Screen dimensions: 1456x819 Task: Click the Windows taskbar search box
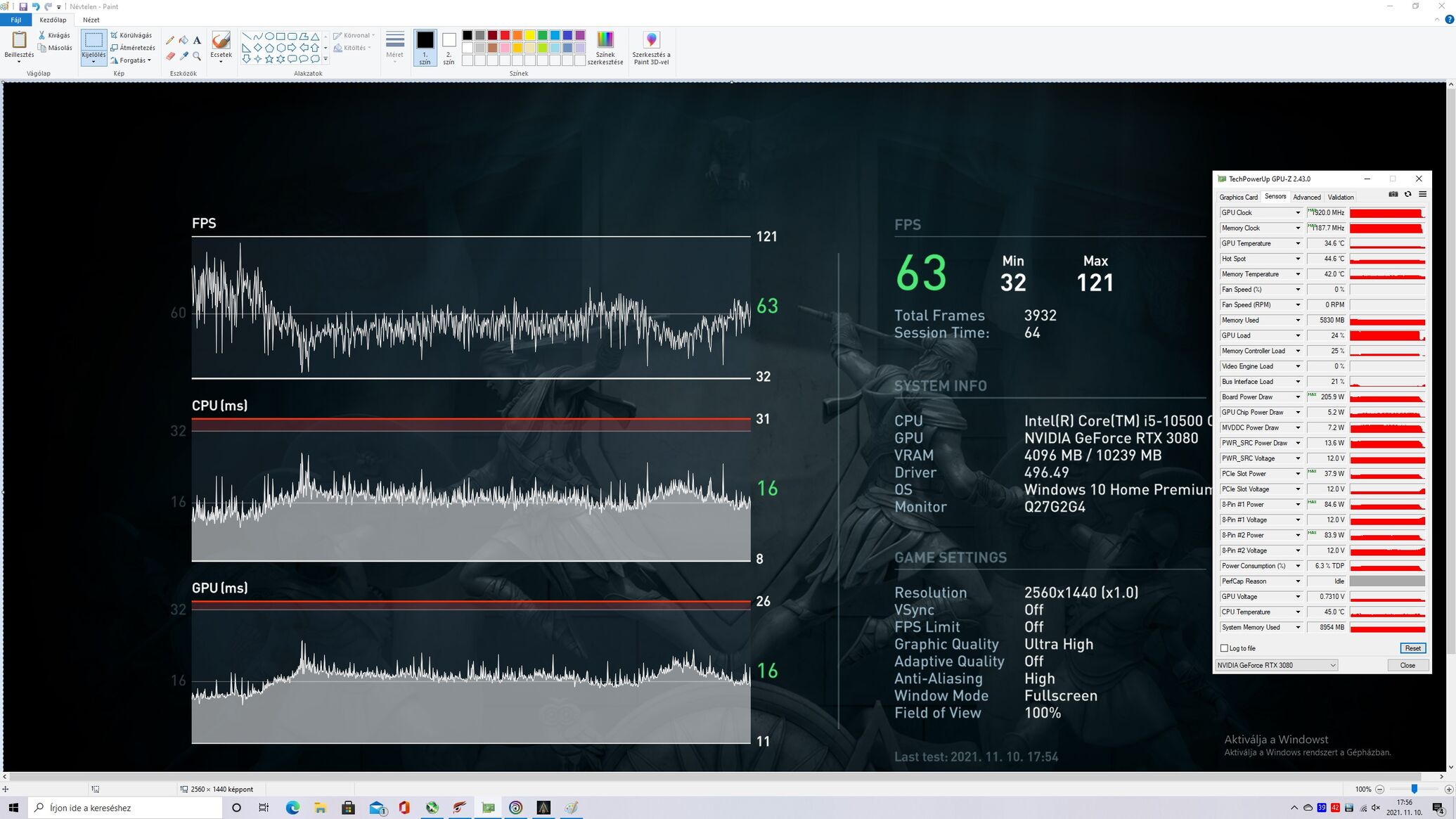pos(125,808)
